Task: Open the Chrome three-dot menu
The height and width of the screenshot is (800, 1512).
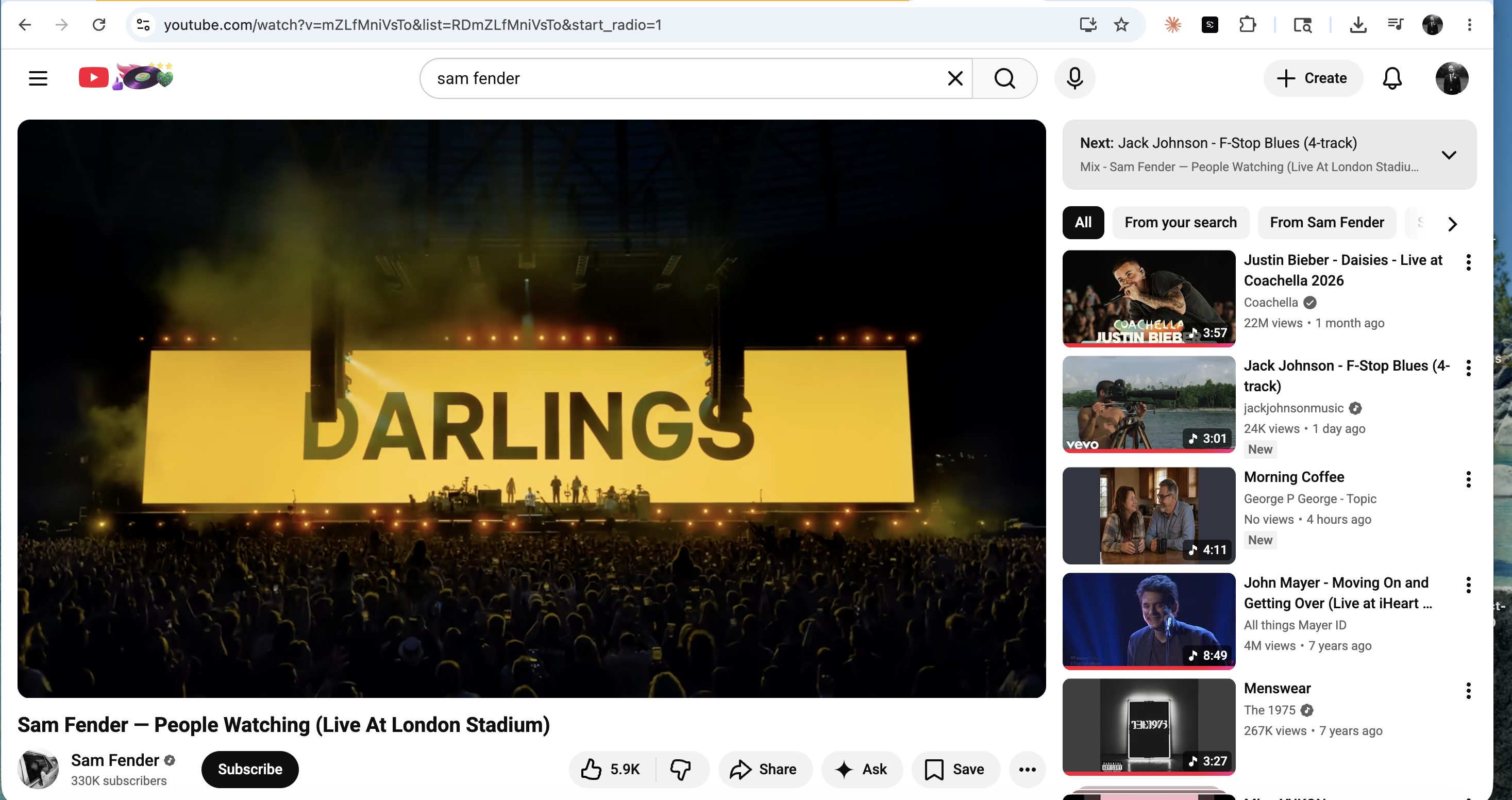Action: coord(1469,25)
